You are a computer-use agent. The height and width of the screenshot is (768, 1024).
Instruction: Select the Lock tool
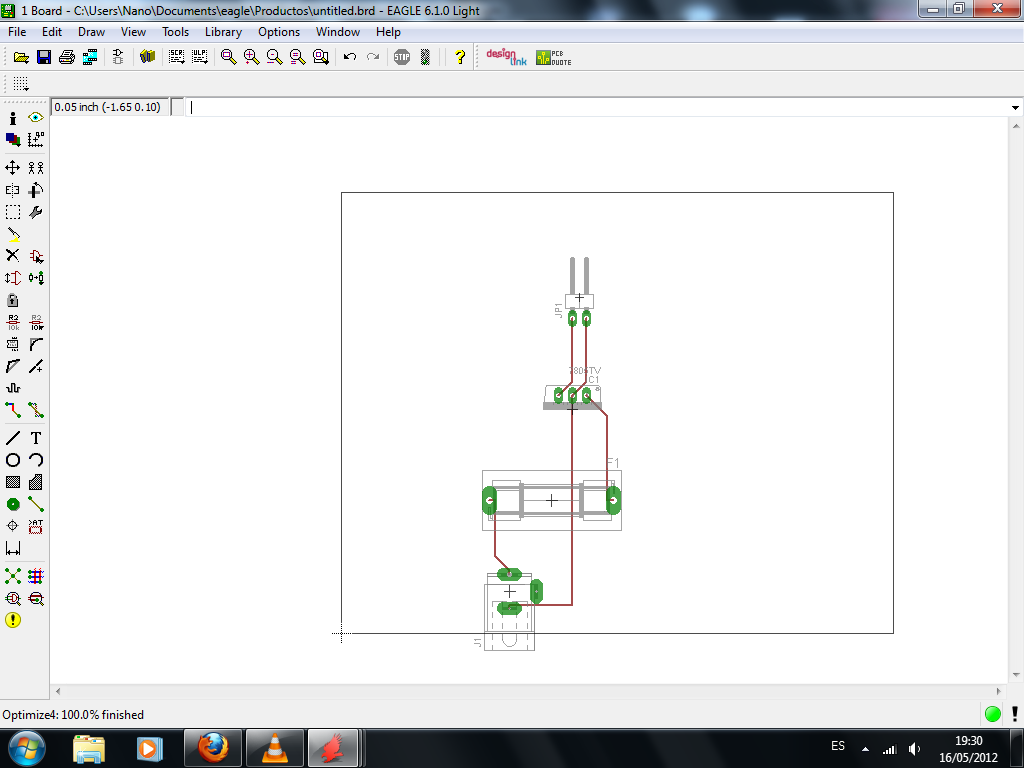click(12, 300)
